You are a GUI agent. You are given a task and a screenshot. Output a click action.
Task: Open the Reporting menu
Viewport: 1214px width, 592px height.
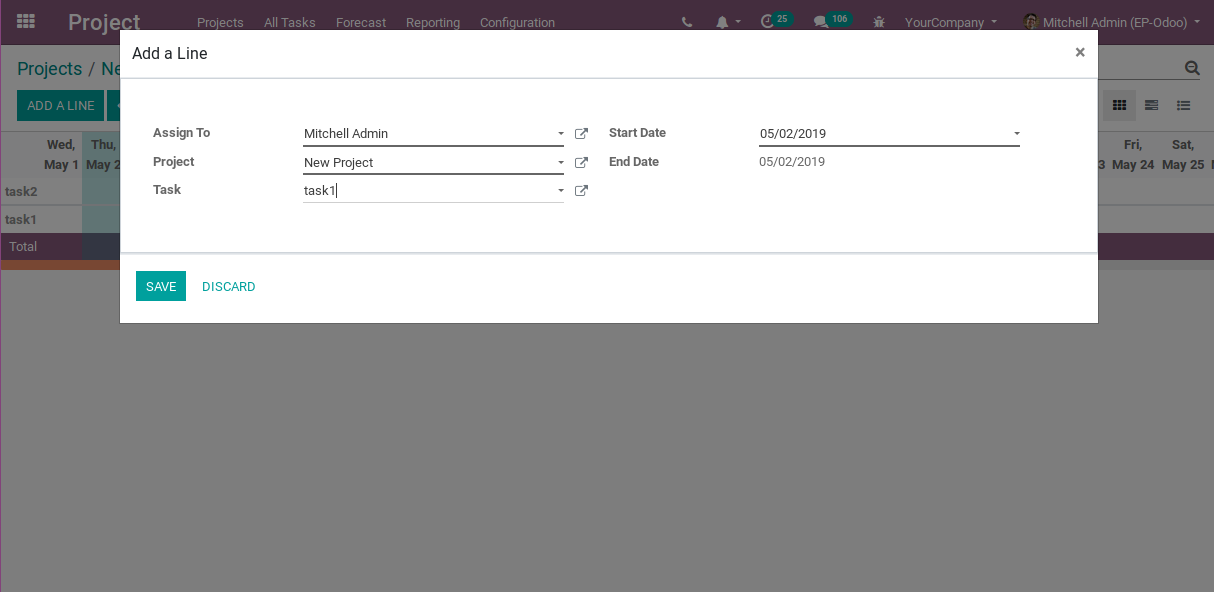point(433,22)
